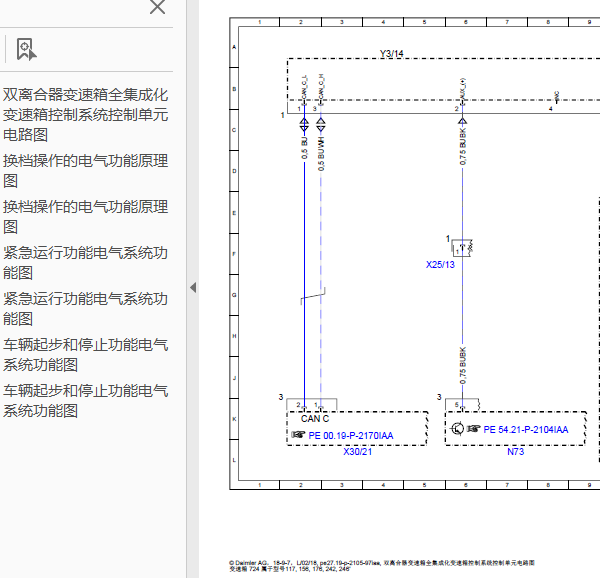
Task: Click the pointing hand icon beside PE 00.19-P-2170IAA
Action: click(298, 435)
